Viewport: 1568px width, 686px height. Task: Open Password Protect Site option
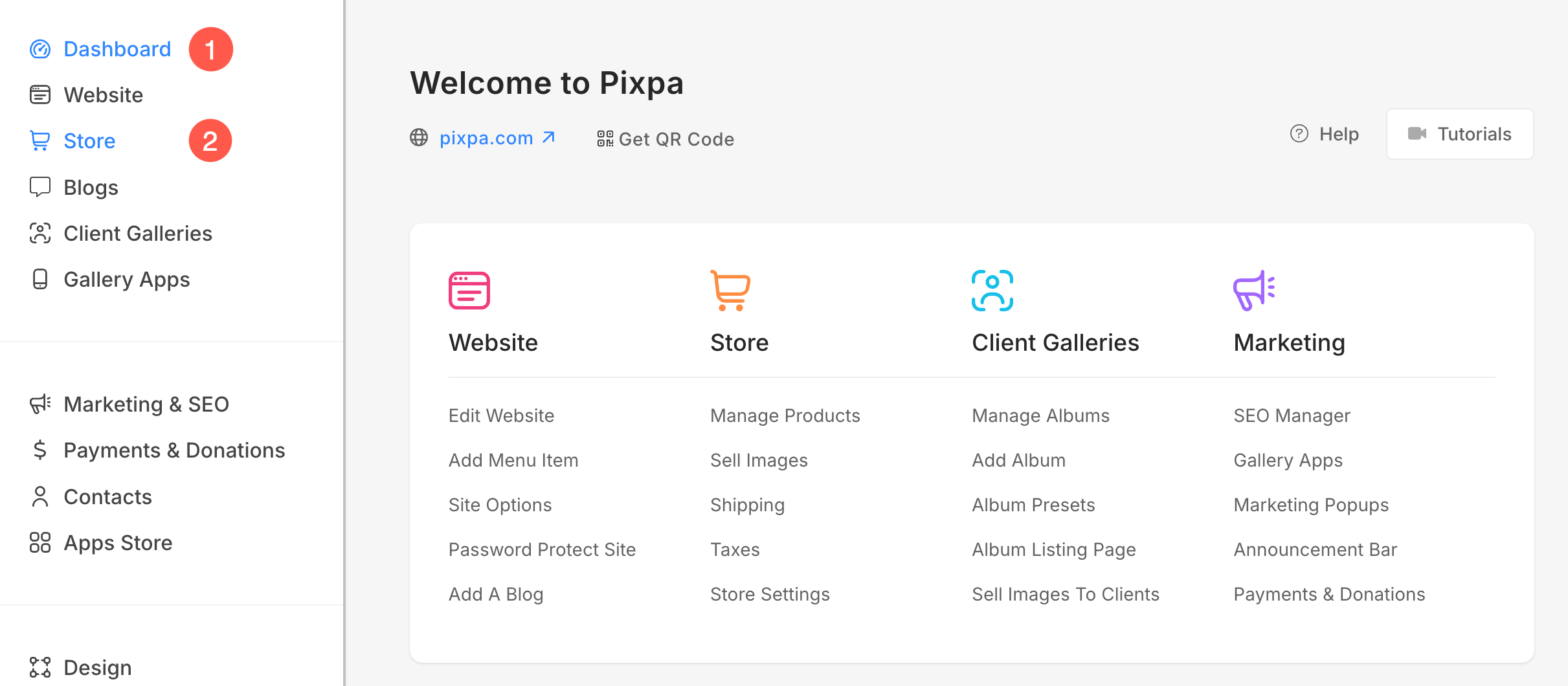pyautogui.click(x=543, y=549)
